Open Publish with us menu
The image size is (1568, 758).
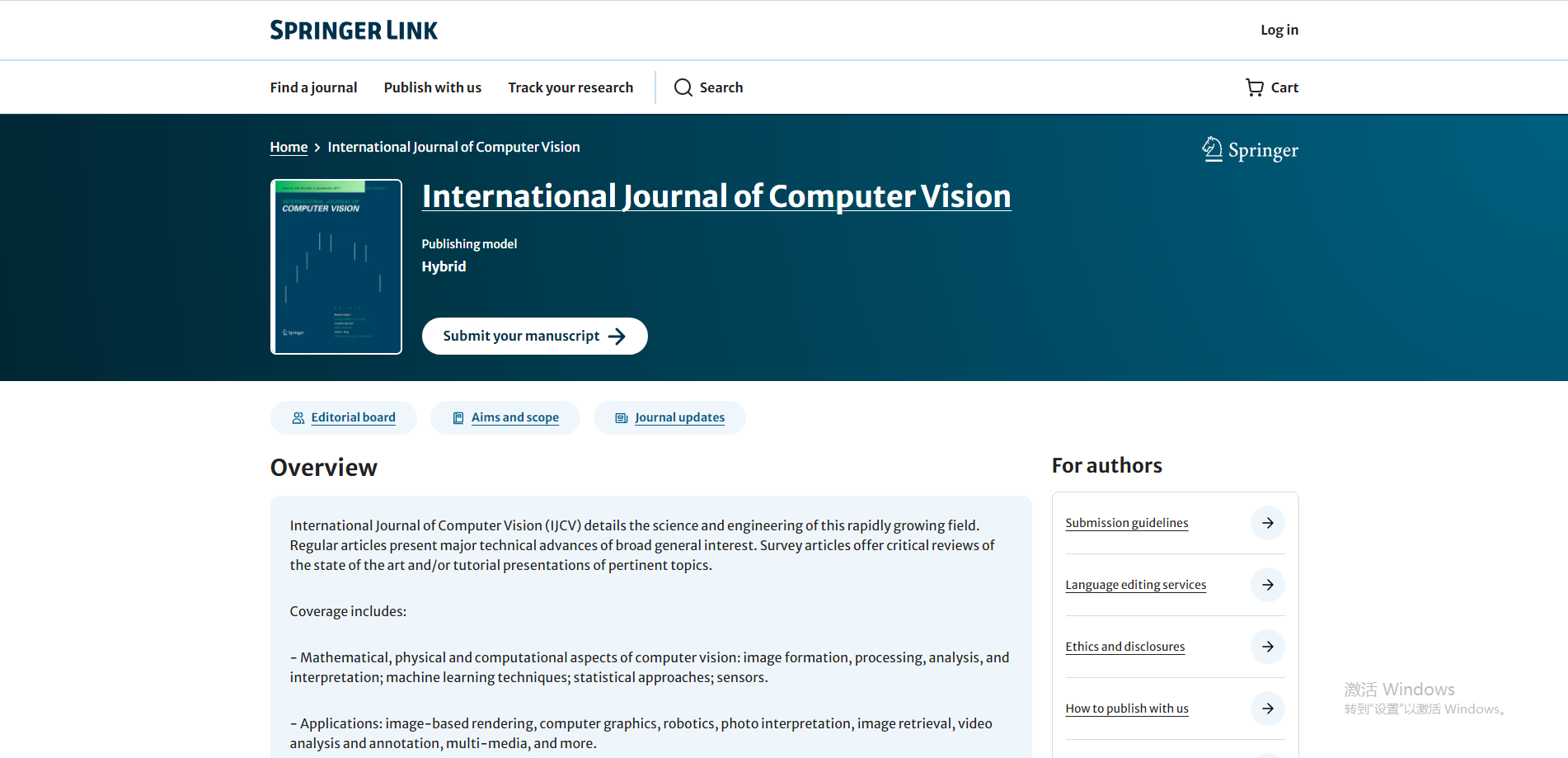click(x=433, y=87)
